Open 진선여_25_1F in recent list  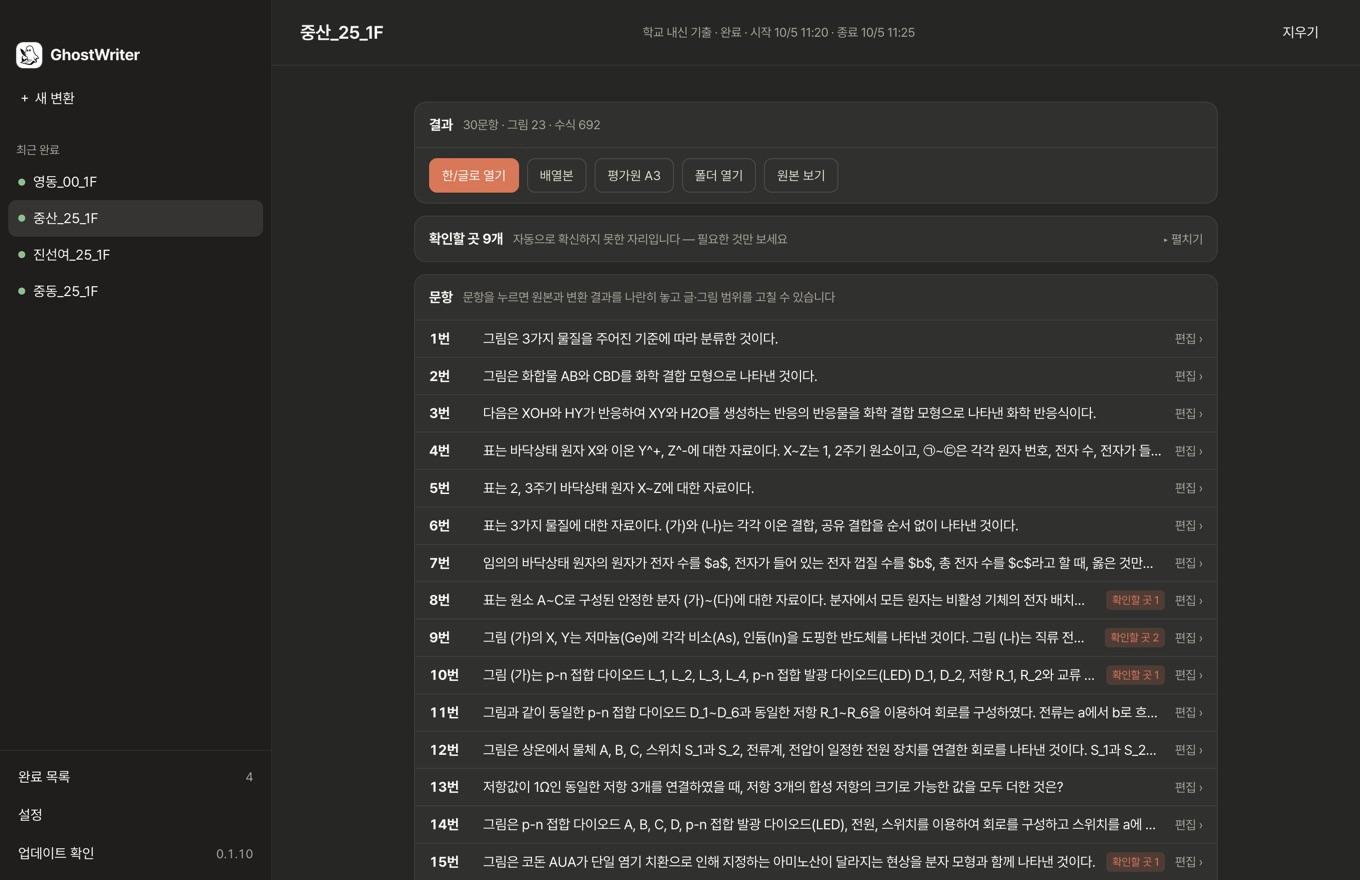tap(135, 255)
